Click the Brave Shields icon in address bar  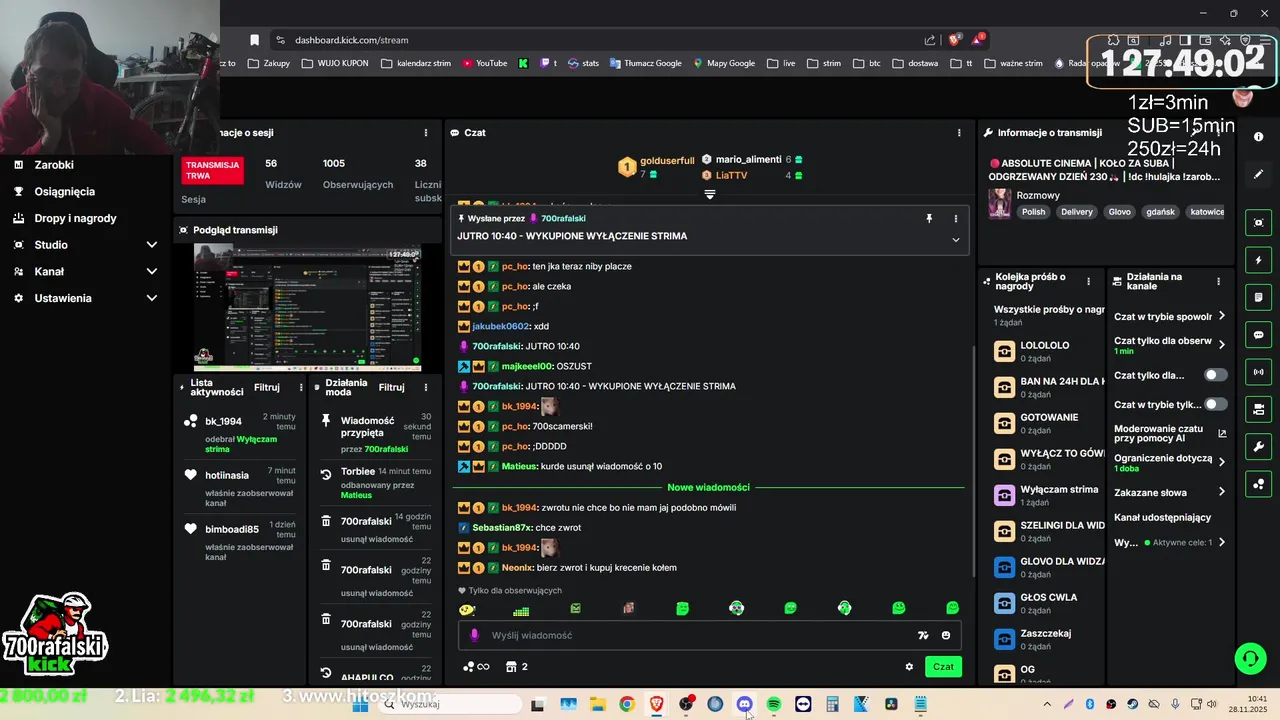[954, 40]
